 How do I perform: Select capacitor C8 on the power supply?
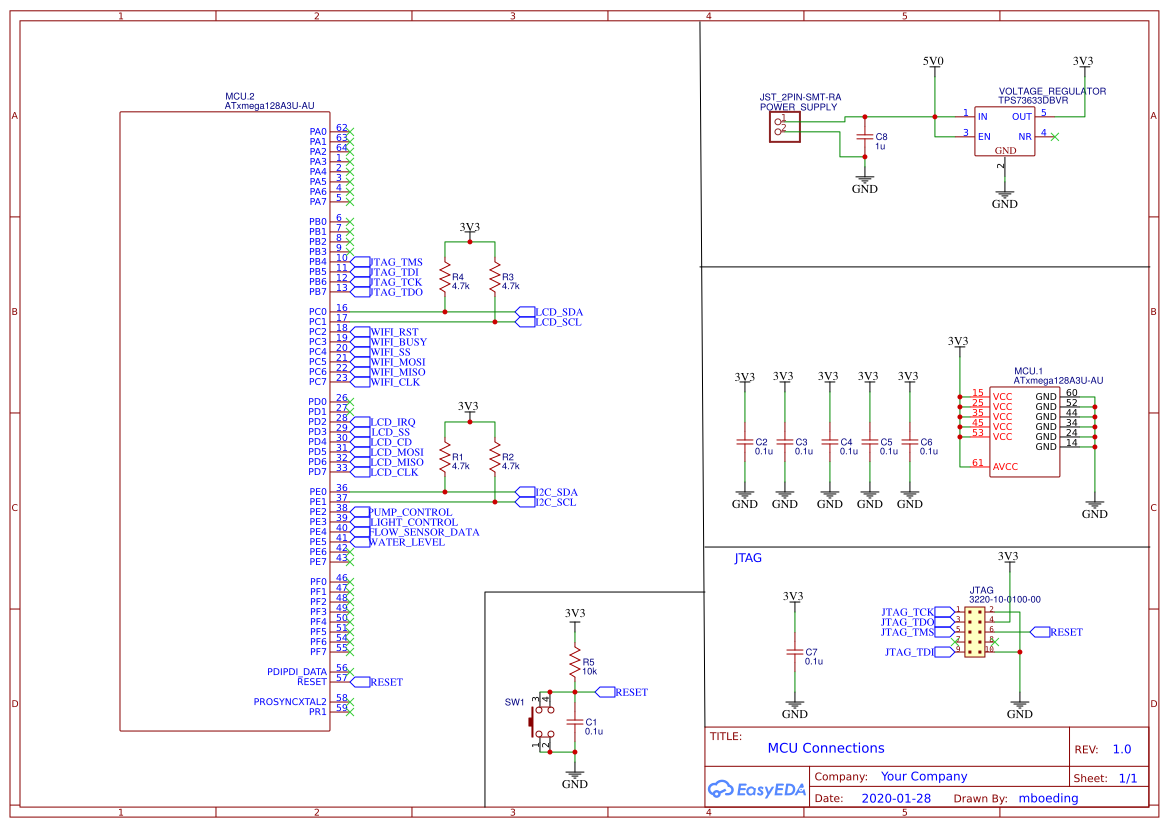pyautogui.click(x=865, y=137)
